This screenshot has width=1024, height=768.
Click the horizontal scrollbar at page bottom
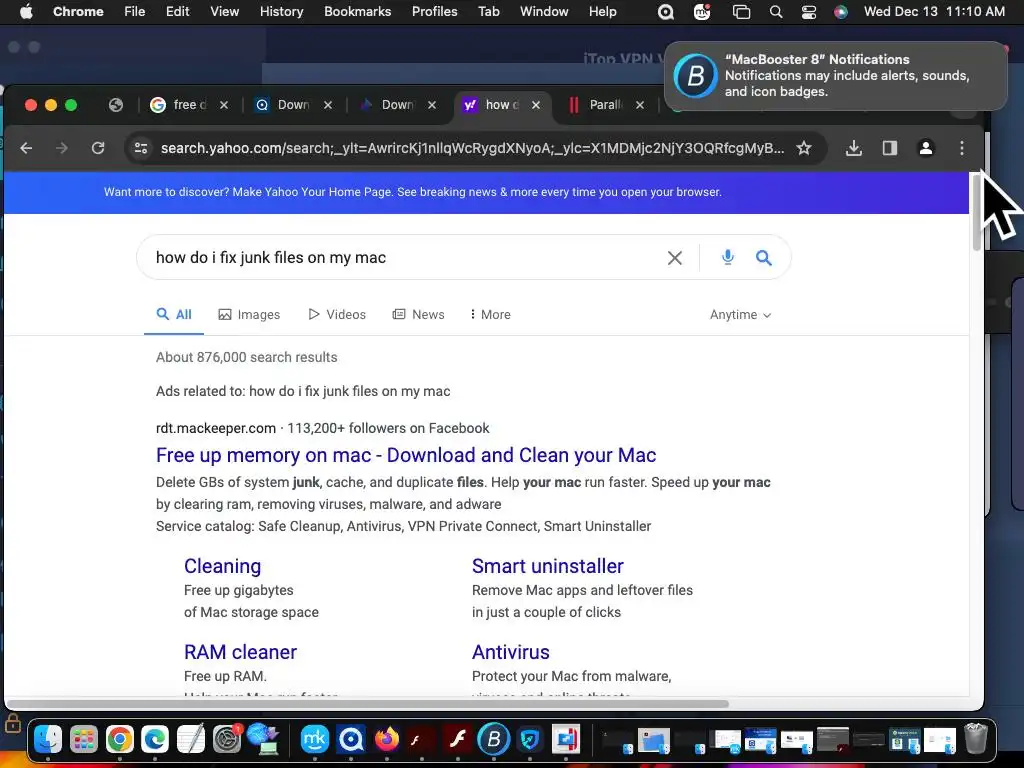tap(368, 704)
